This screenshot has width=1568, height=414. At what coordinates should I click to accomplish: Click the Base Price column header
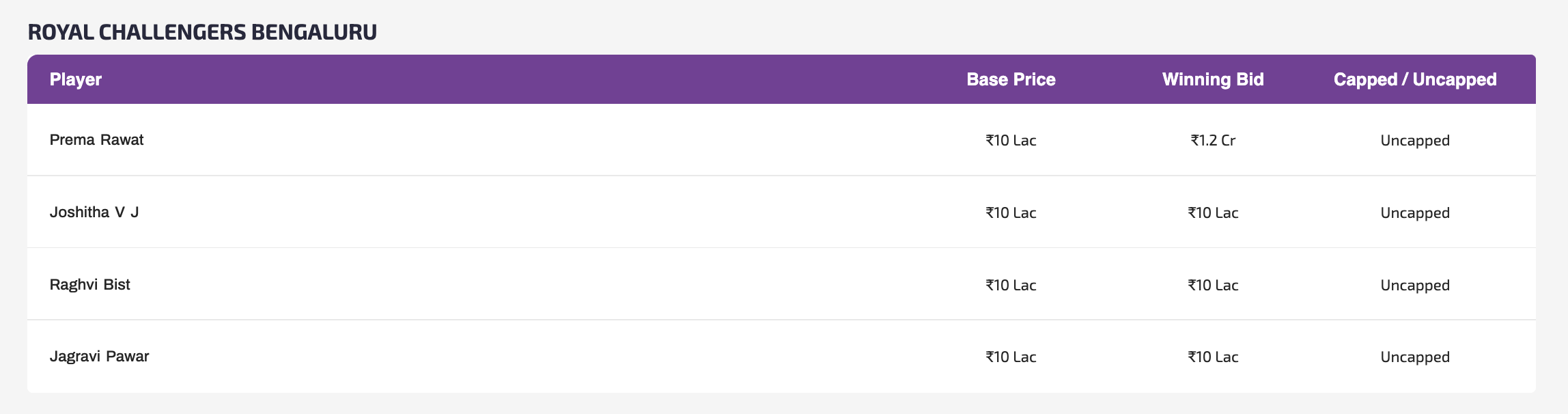pyautogui.click(x=1011, y=80)
